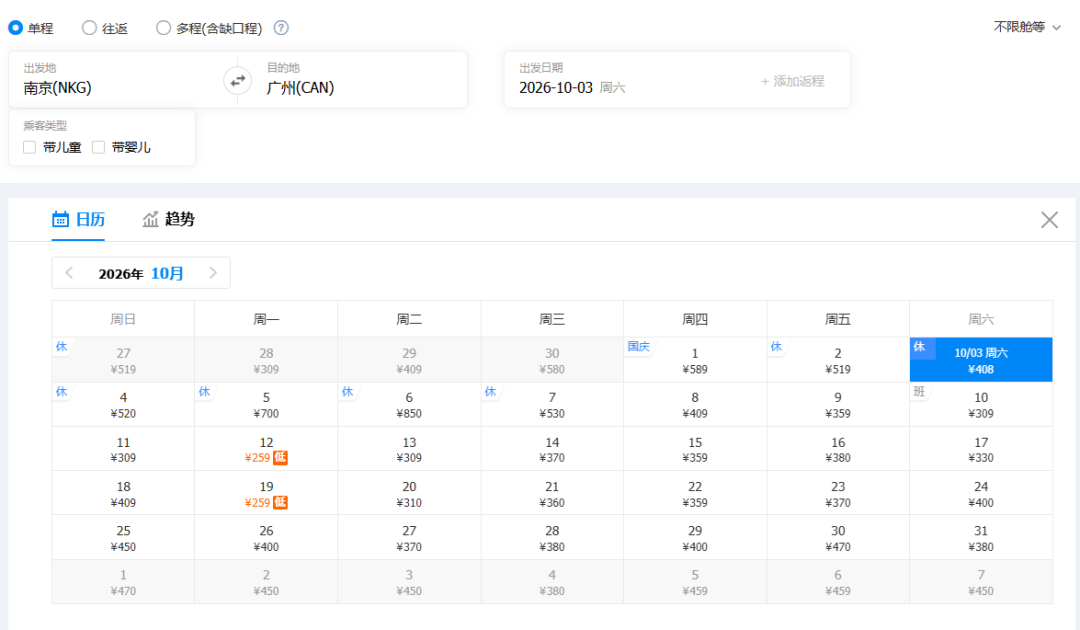Edit departure city 南京(NKG) field
Screen dimensions: 1080x630
[123, 79]
